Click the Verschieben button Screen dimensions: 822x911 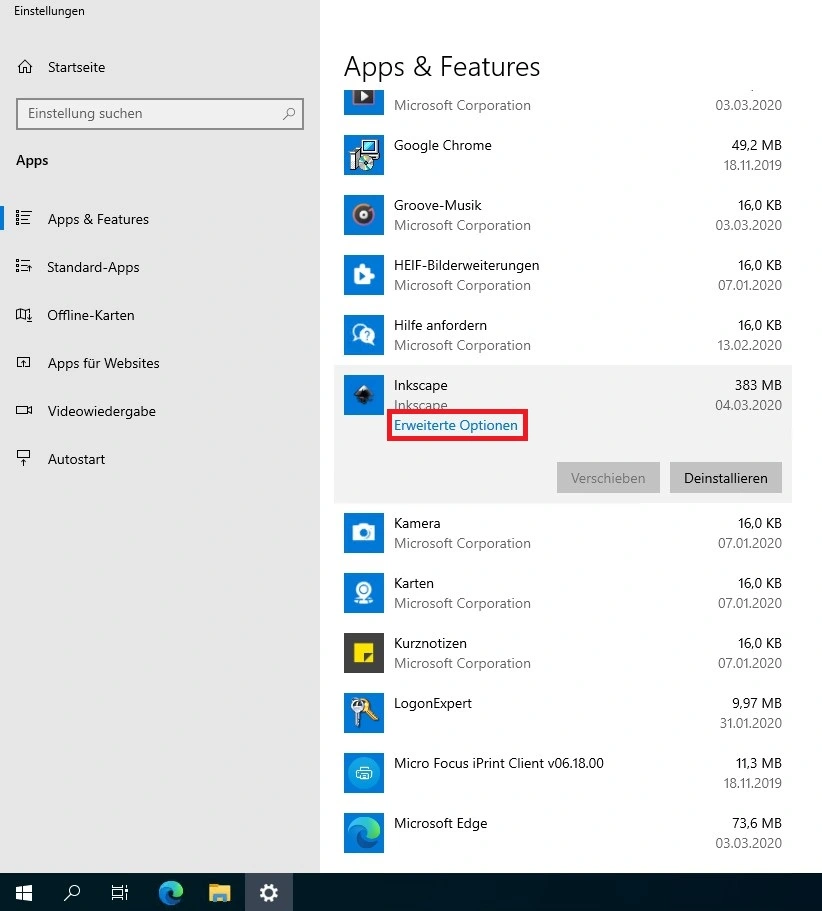(608, 478)
